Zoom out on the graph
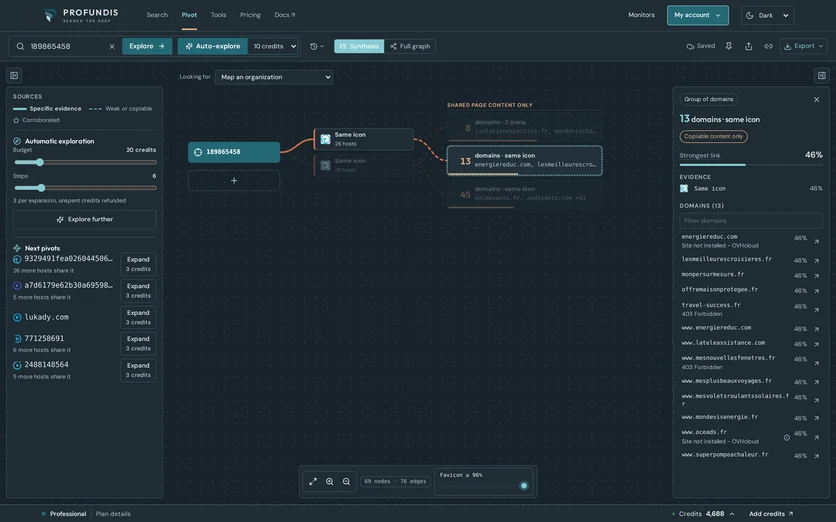Image resolution: width=836 pixels, height=522 pixels. pyautogui.click(x=347, y=481)
